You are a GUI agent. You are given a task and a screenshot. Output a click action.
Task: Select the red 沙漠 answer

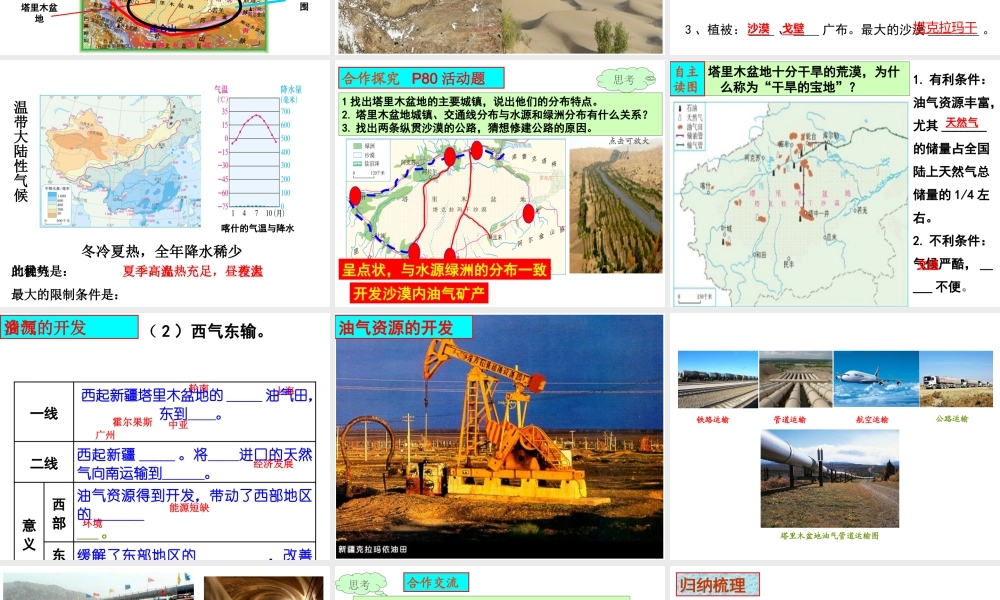click(x=758, y=29)
